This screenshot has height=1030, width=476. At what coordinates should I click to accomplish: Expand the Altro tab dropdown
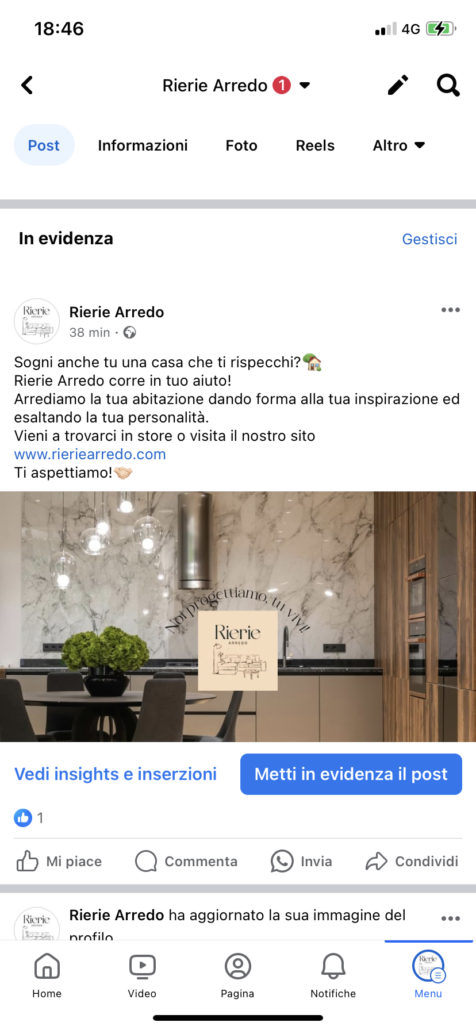point(399,145)
